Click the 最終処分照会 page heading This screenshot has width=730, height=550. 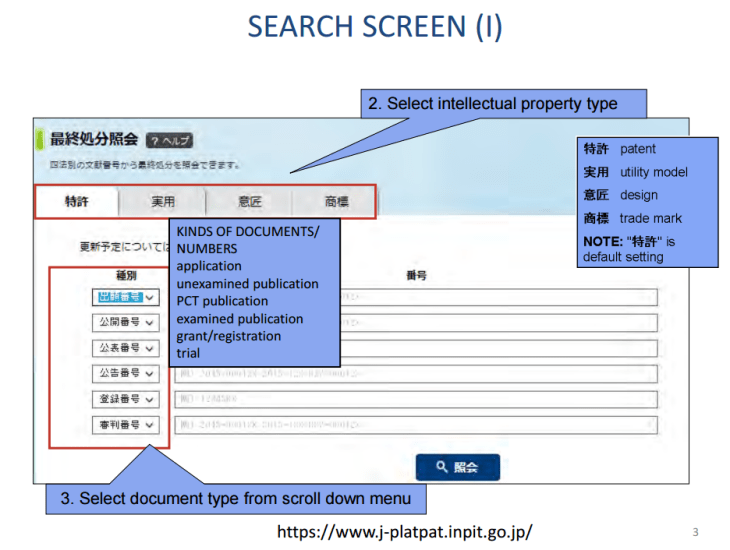tap(94, 140)
